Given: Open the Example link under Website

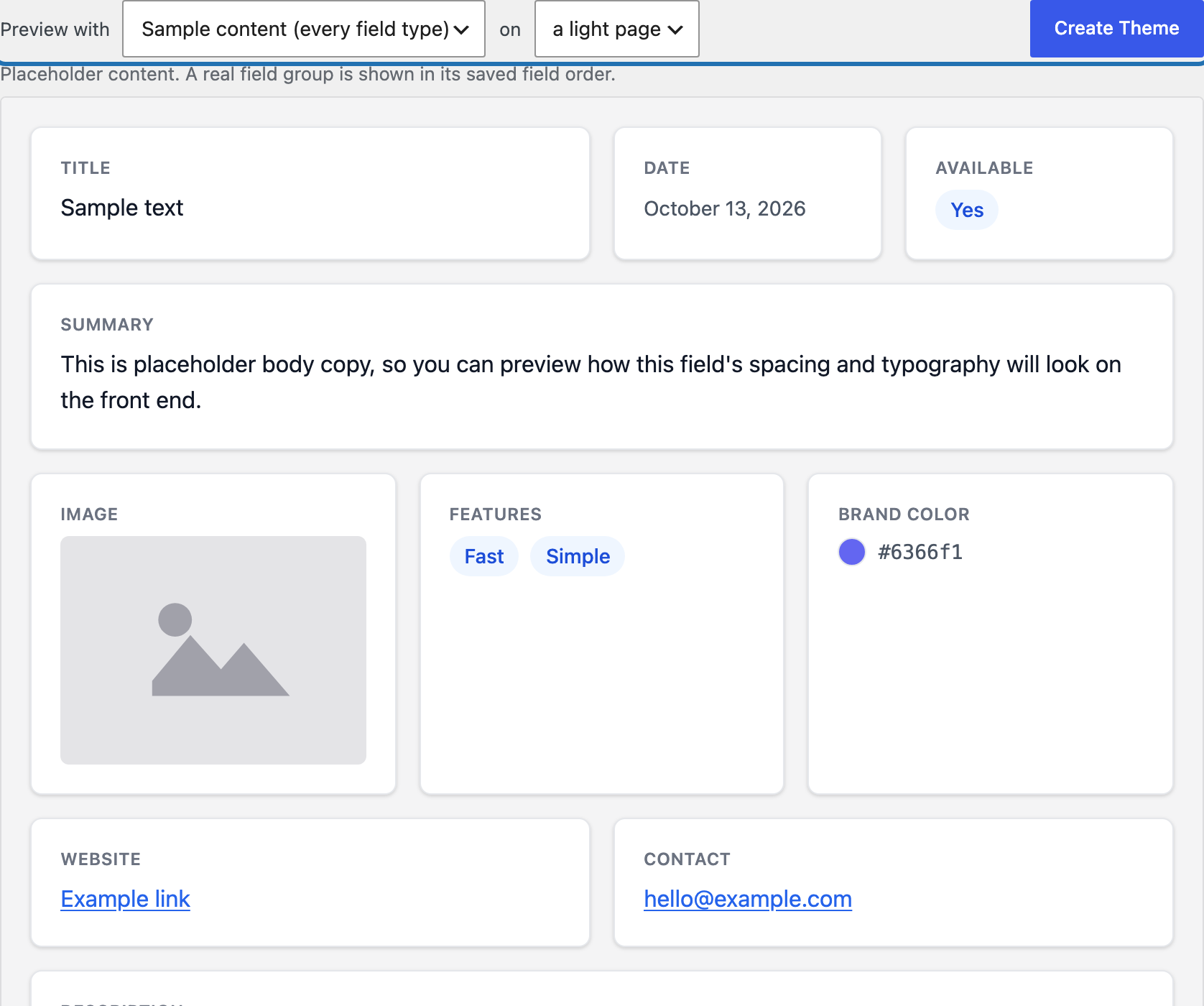Looking at the screenshot, I should click(125, 899).
